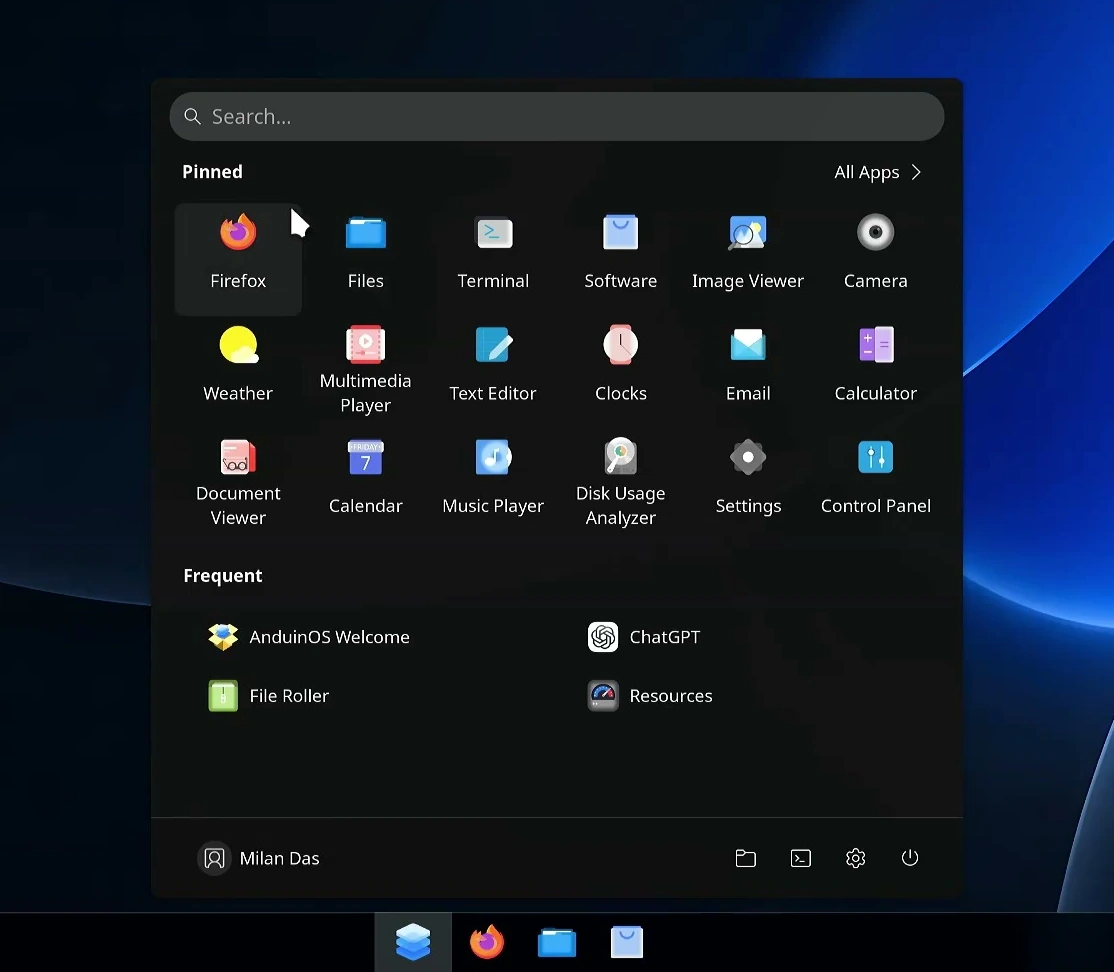This screenshot has width=1114, height=972.
Task: Open settings gear in the menu footer
Action: tap(855, 858)
